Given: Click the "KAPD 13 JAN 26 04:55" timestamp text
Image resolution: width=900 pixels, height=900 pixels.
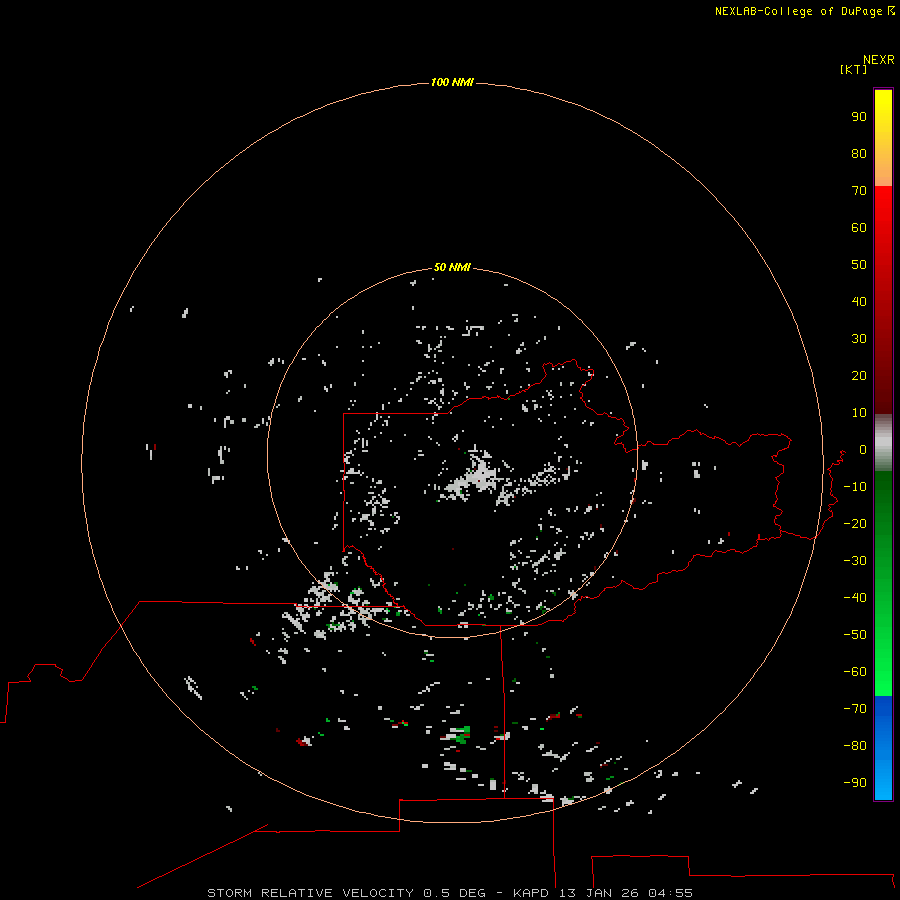Looking at the screenshot, I should click(x=603, y=893).
